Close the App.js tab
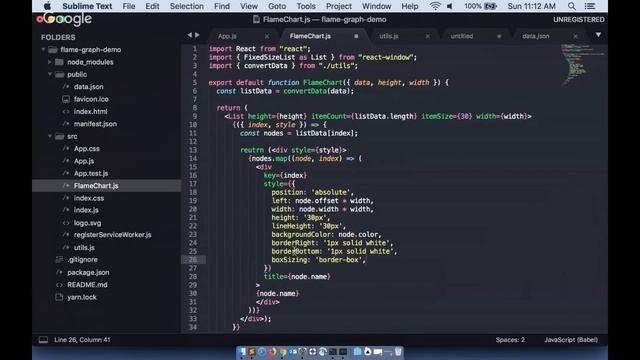This screenshot has height=360, width=640. [x=267, y=36]
